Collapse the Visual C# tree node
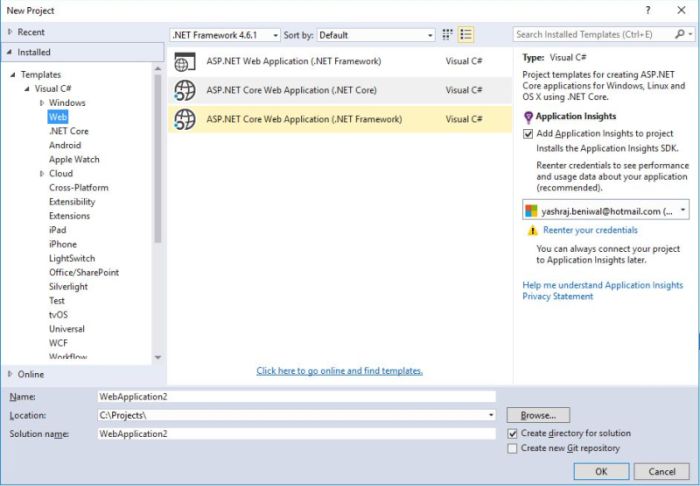 click(x=27, y=88)
